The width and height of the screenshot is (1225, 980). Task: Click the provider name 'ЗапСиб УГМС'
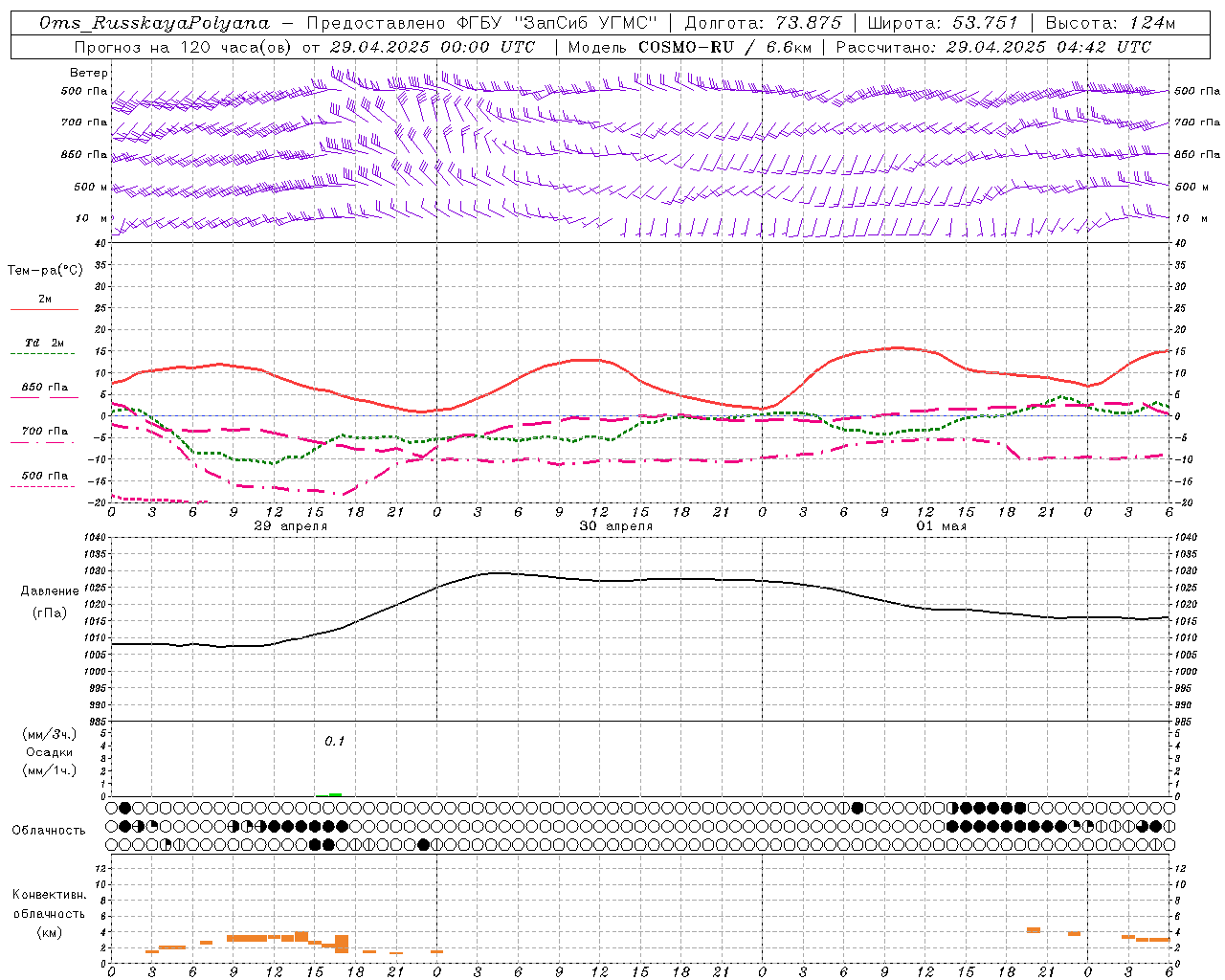click(x=587, y=23)
